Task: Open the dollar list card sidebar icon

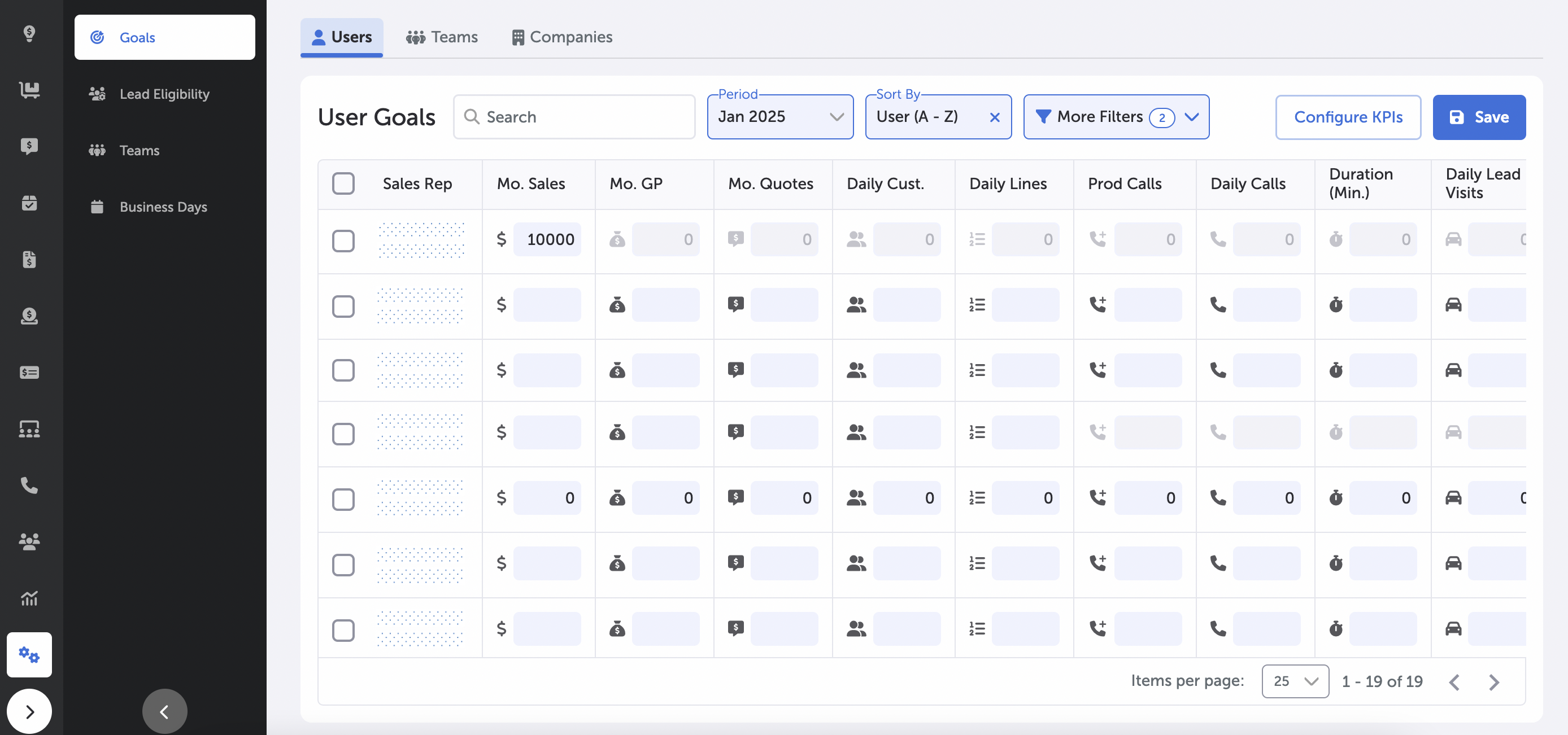Action: click(x=29, y=373)
